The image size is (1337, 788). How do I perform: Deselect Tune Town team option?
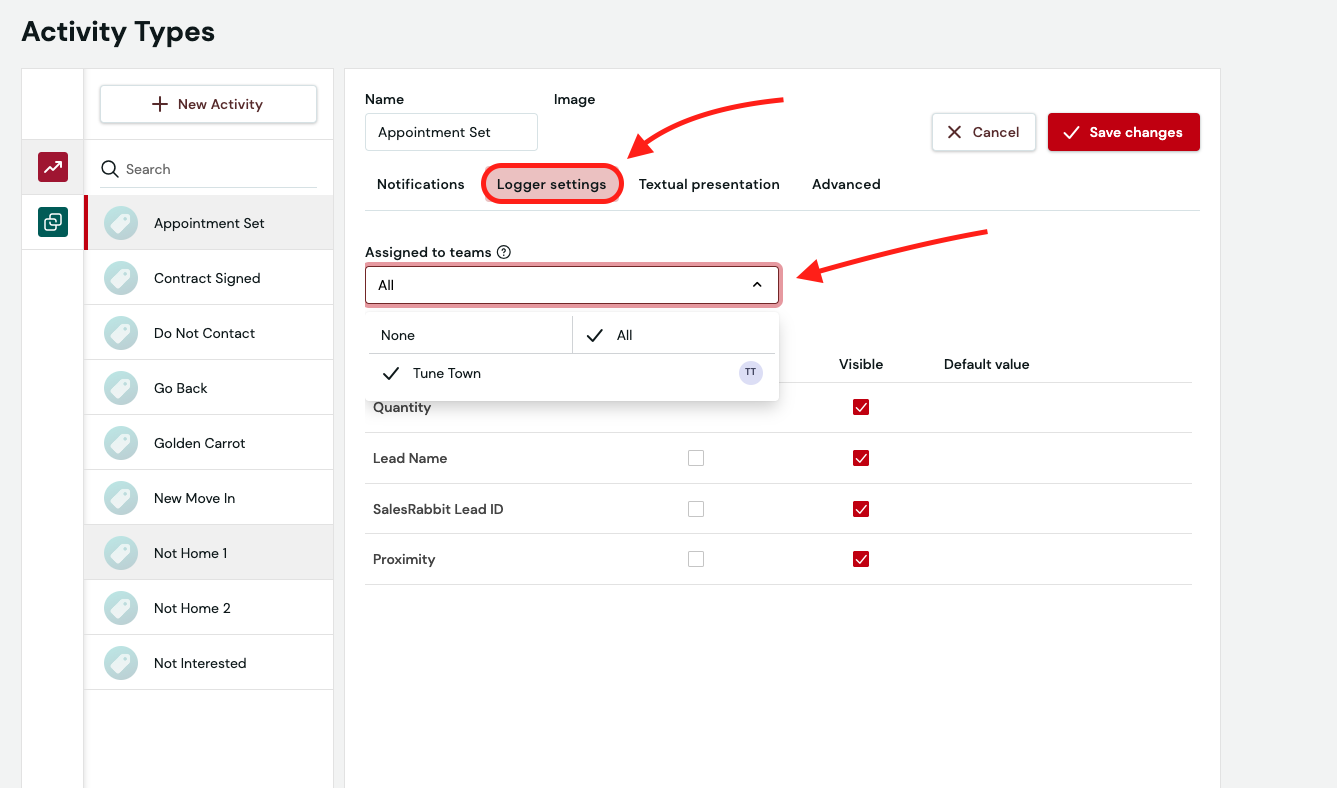[572, 373]
